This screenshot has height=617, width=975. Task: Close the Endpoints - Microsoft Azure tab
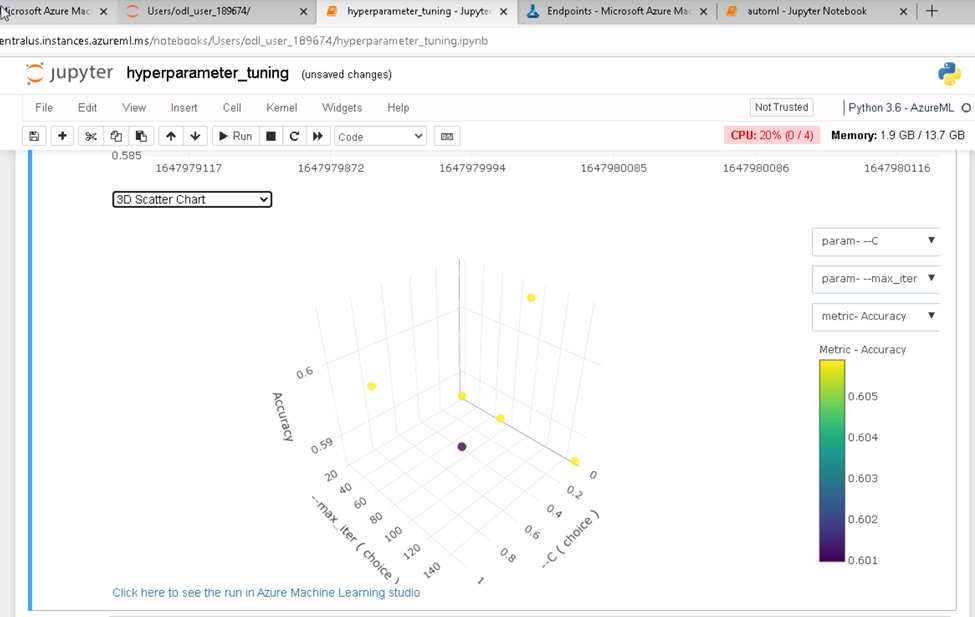703,11
